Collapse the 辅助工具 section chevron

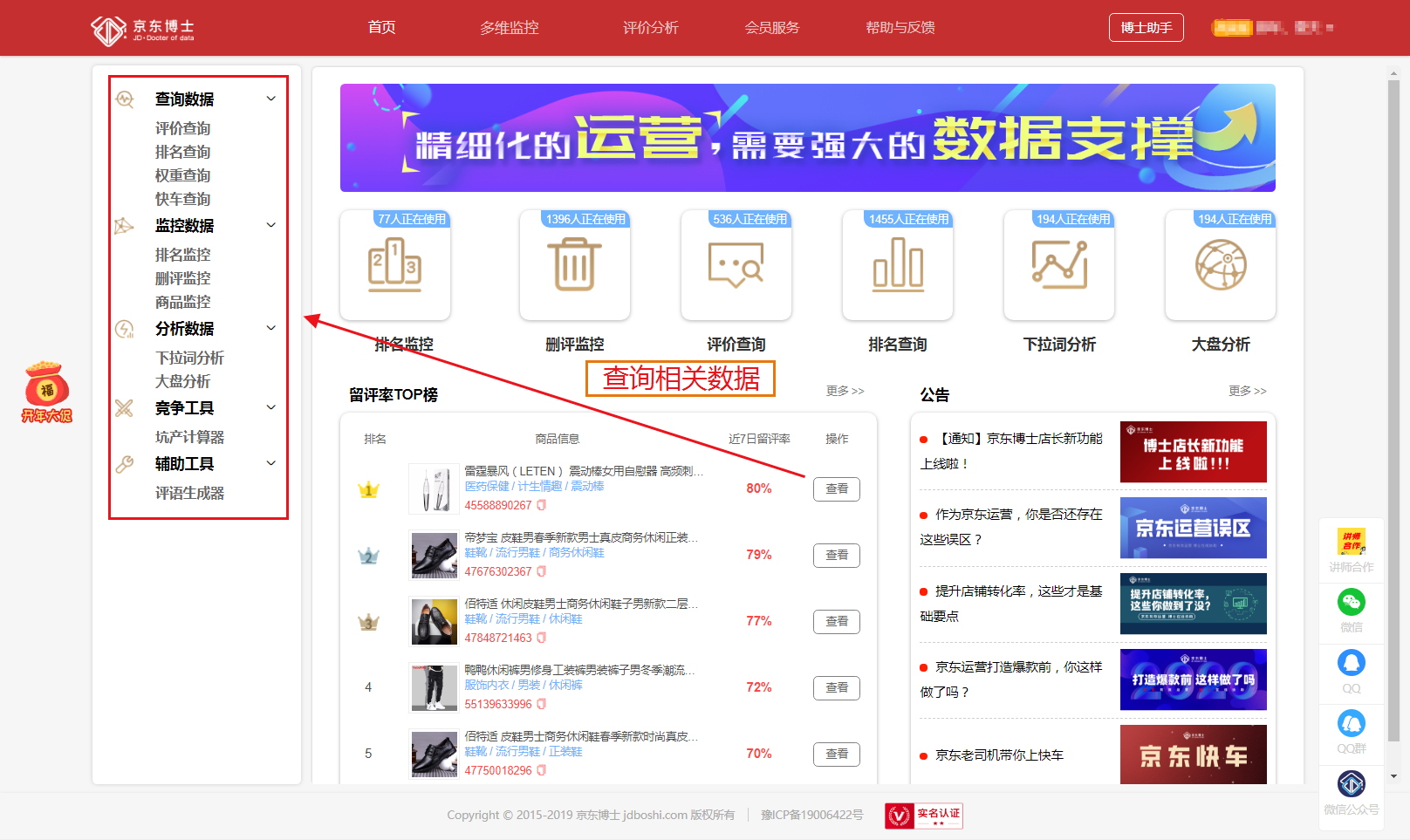point(271,463)
